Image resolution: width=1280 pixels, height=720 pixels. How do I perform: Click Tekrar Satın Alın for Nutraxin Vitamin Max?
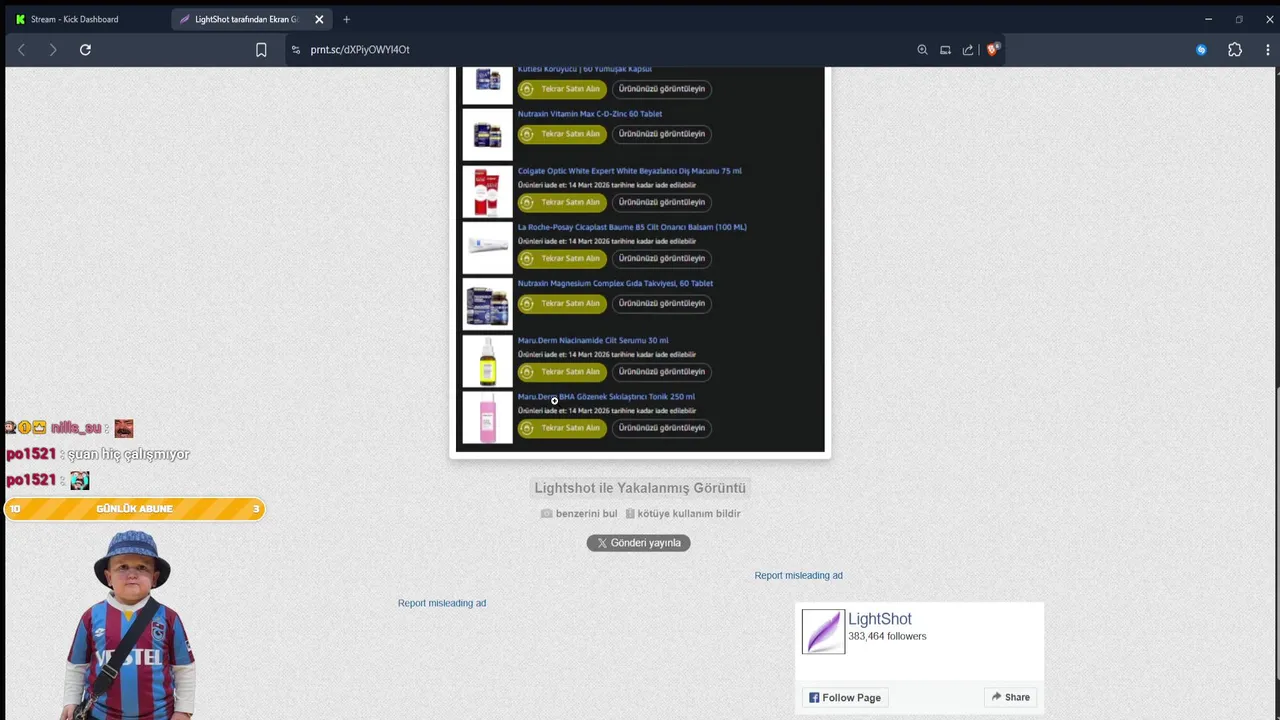[562, 134]
